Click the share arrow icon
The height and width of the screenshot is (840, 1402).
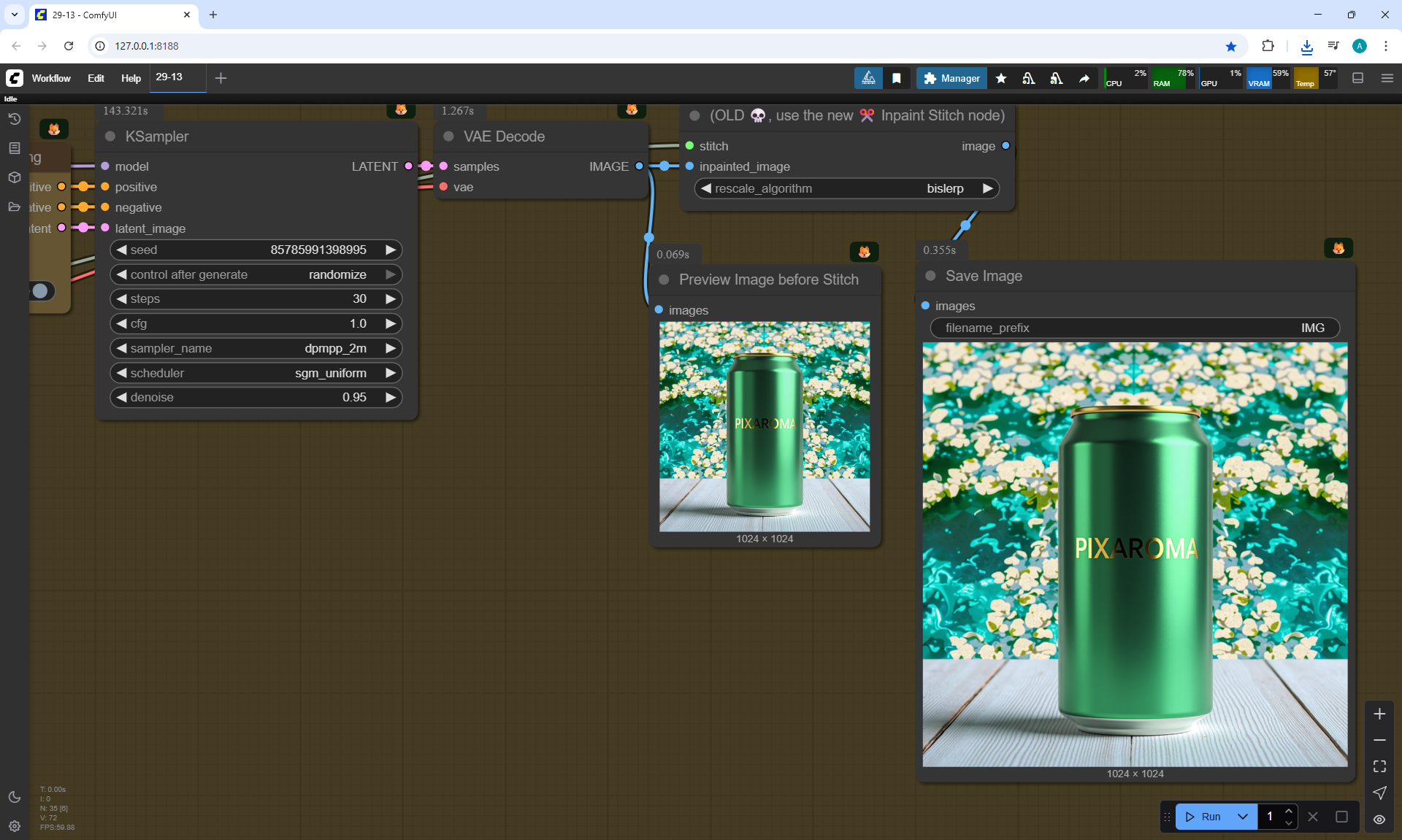pos(1084,78)
